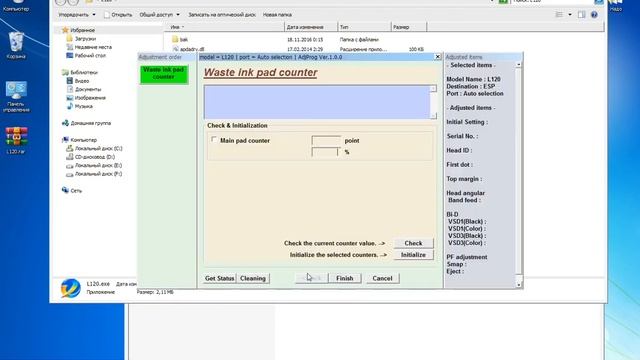Image resolution: width=640 pixels, height=360 pixels.
Task: Open Computer node in Explorer sidebar
Action: pos(83,140)
